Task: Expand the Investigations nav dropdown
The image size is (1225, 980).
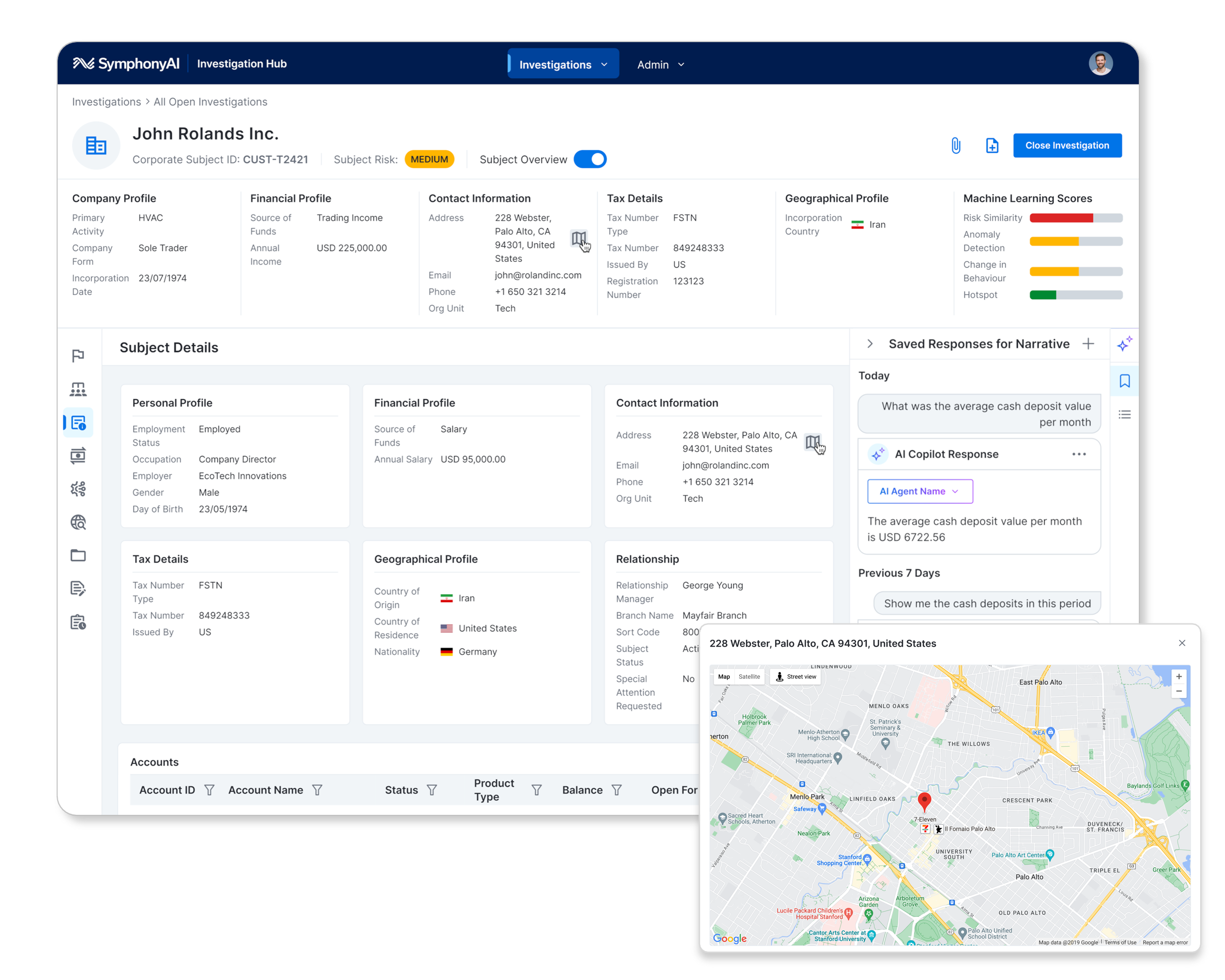Action: tap(563, 65)
